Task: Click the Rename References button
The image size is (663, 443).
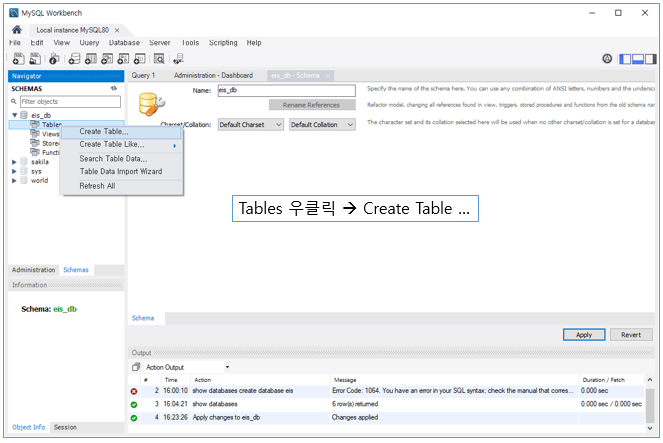Action: [x=312, y=105]
